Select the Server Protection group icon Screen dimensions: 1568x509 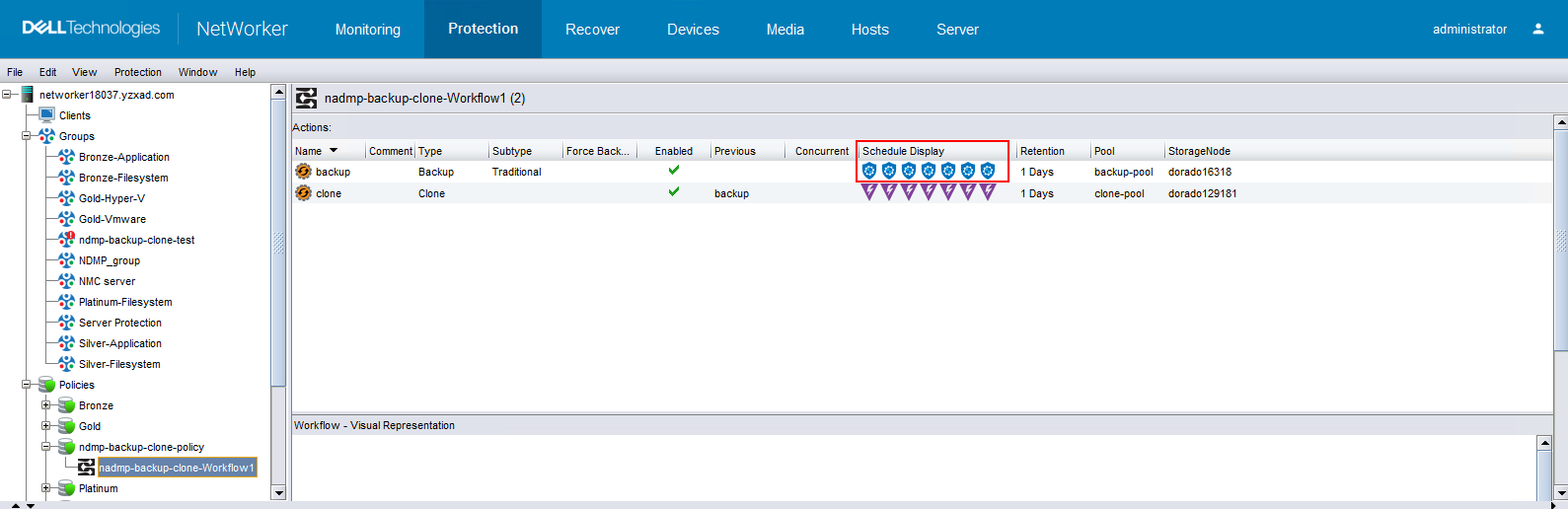(66, 323)
